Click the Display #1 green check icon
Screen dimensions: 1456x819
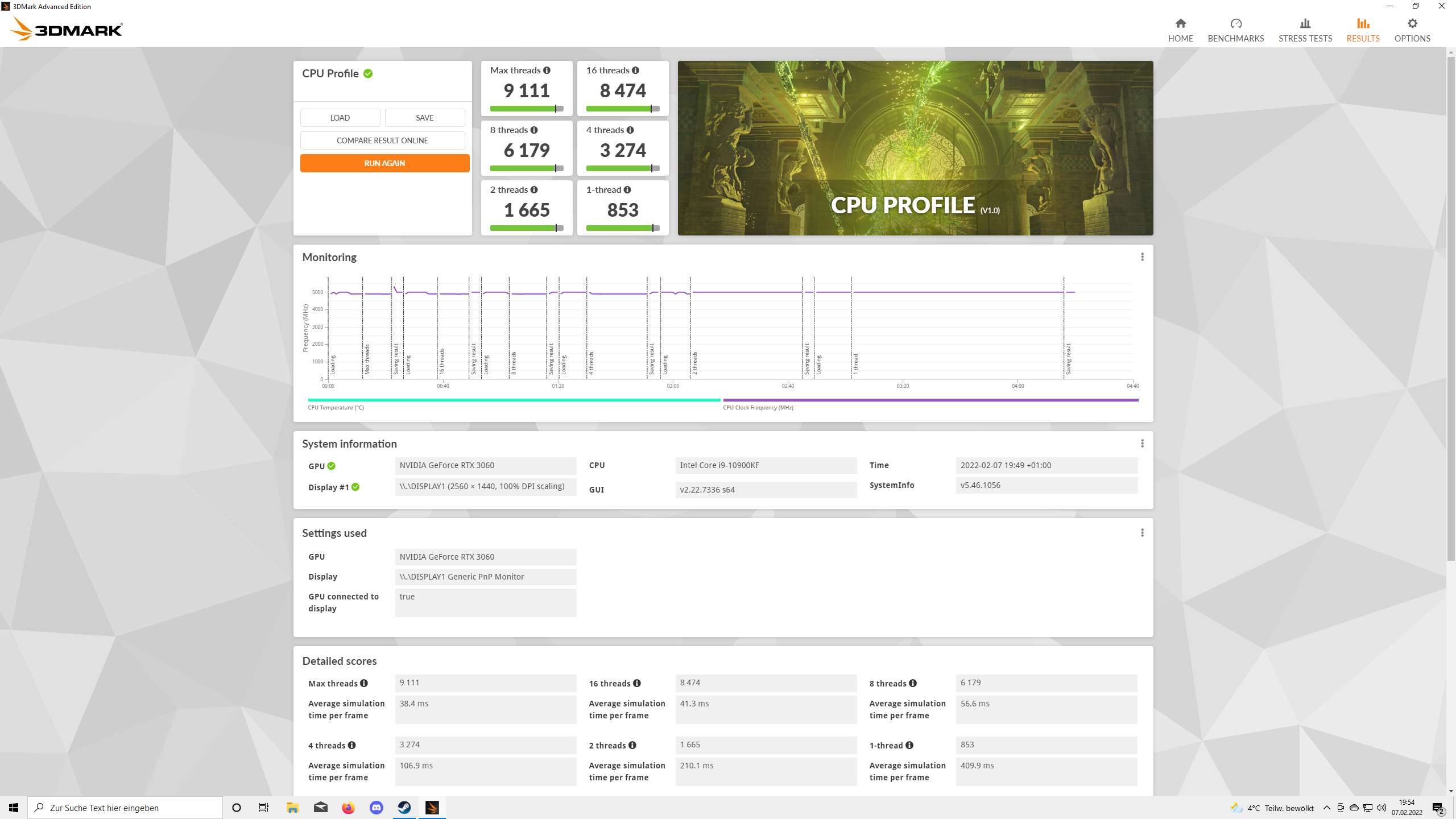[x=355, y=487]
